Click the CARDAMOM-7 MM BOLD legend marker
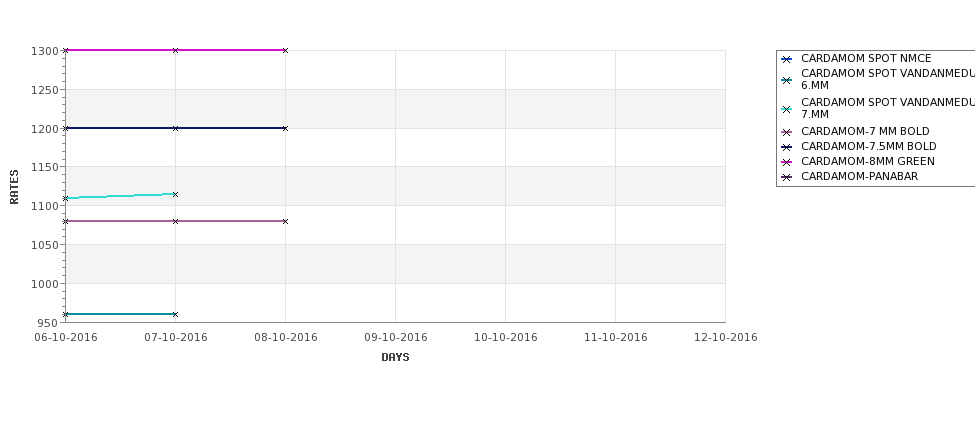 [786, 132]
